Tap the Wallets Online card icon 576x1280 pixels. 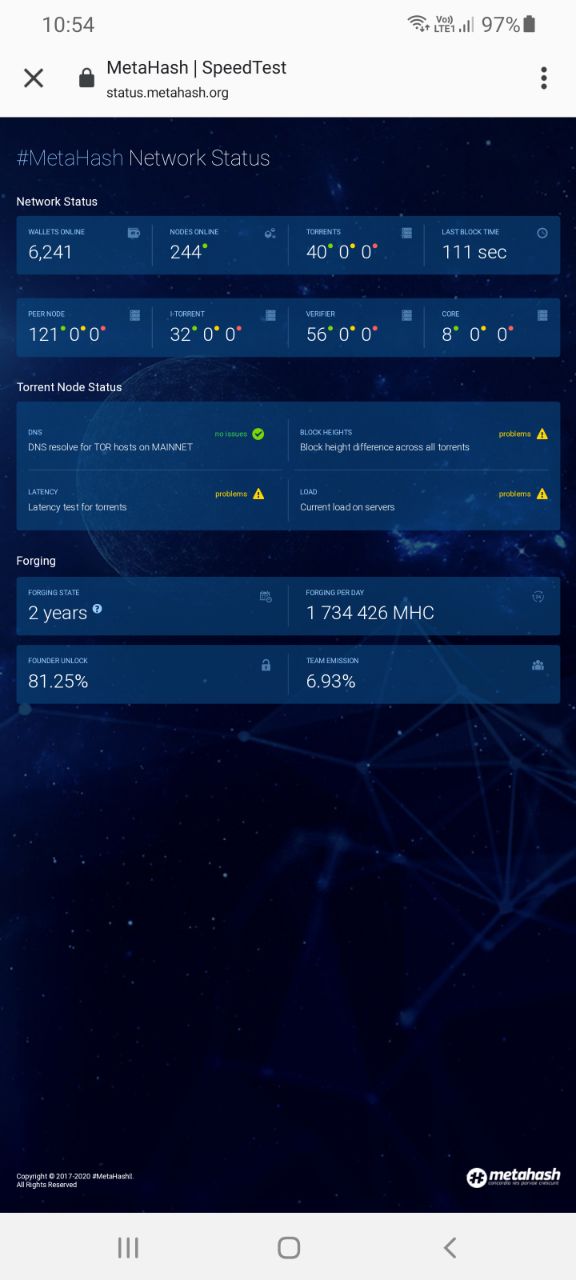click(134, 233)
